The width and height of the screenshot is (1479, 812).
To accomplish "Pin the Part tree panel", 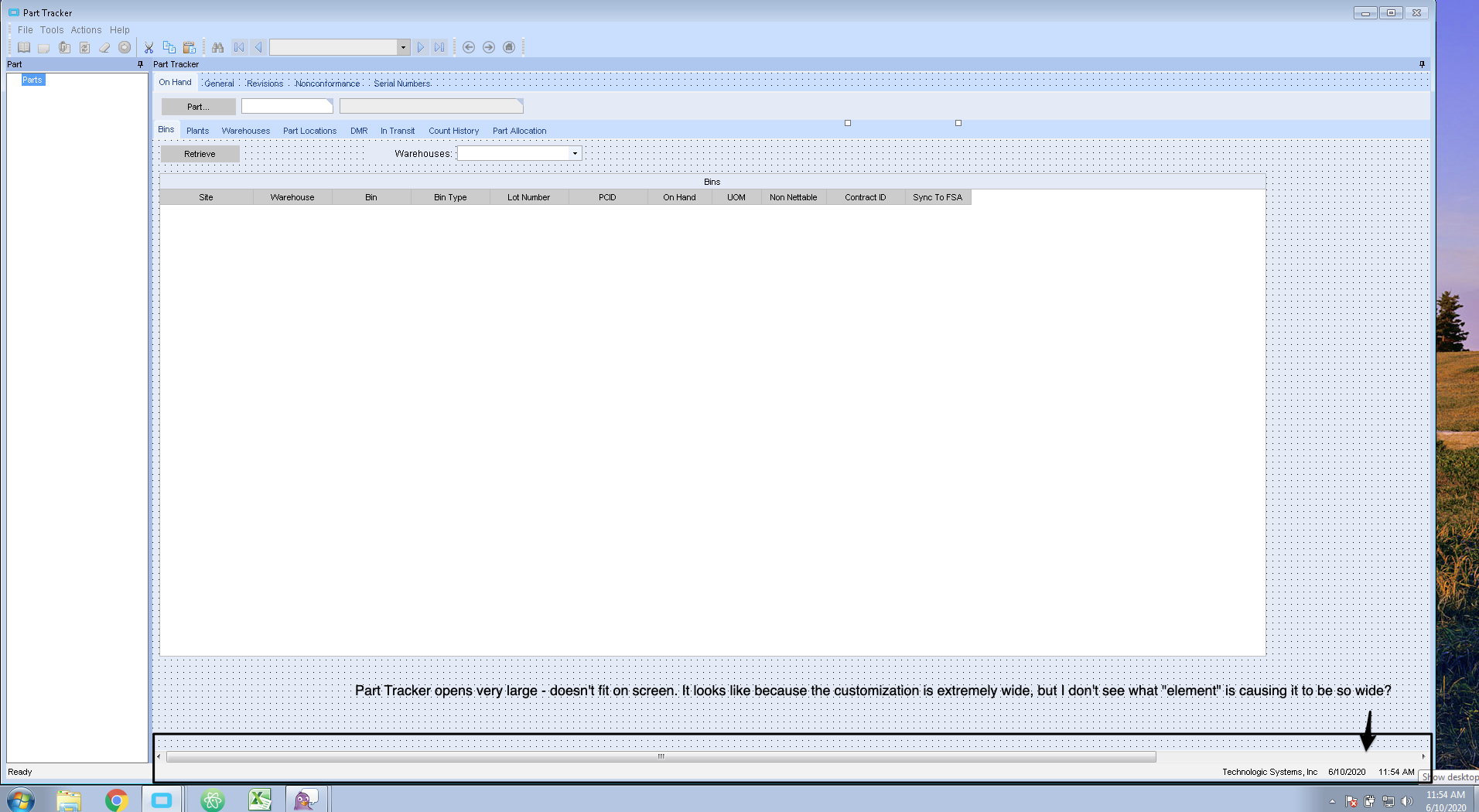I will coord(140,64).
